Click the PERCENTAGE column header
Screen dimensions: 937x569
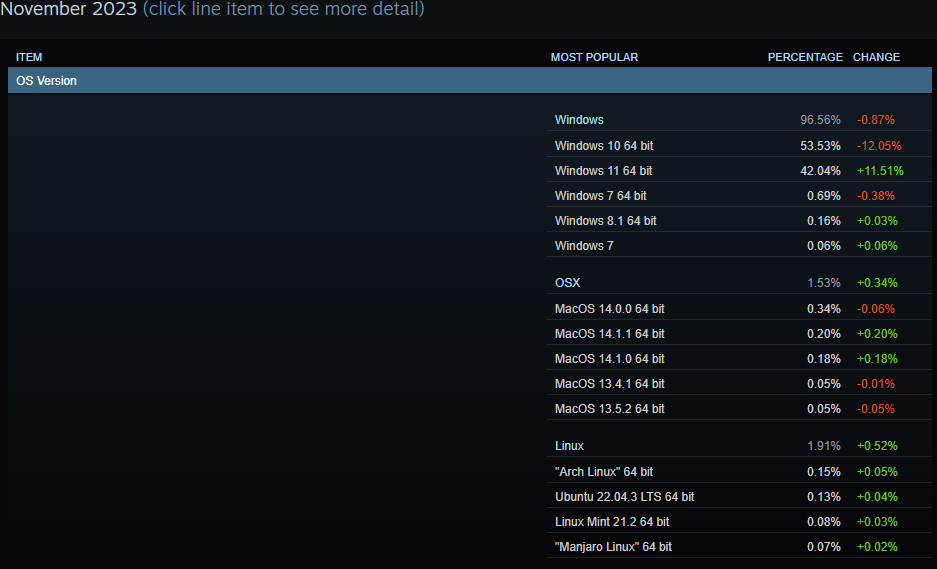click(805, 57)
